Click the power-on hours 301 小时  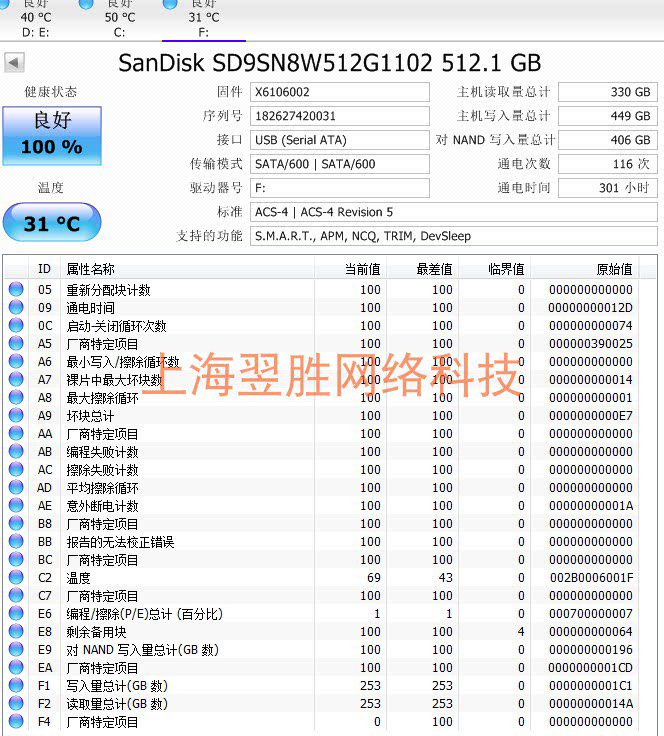tap(608, 188)
